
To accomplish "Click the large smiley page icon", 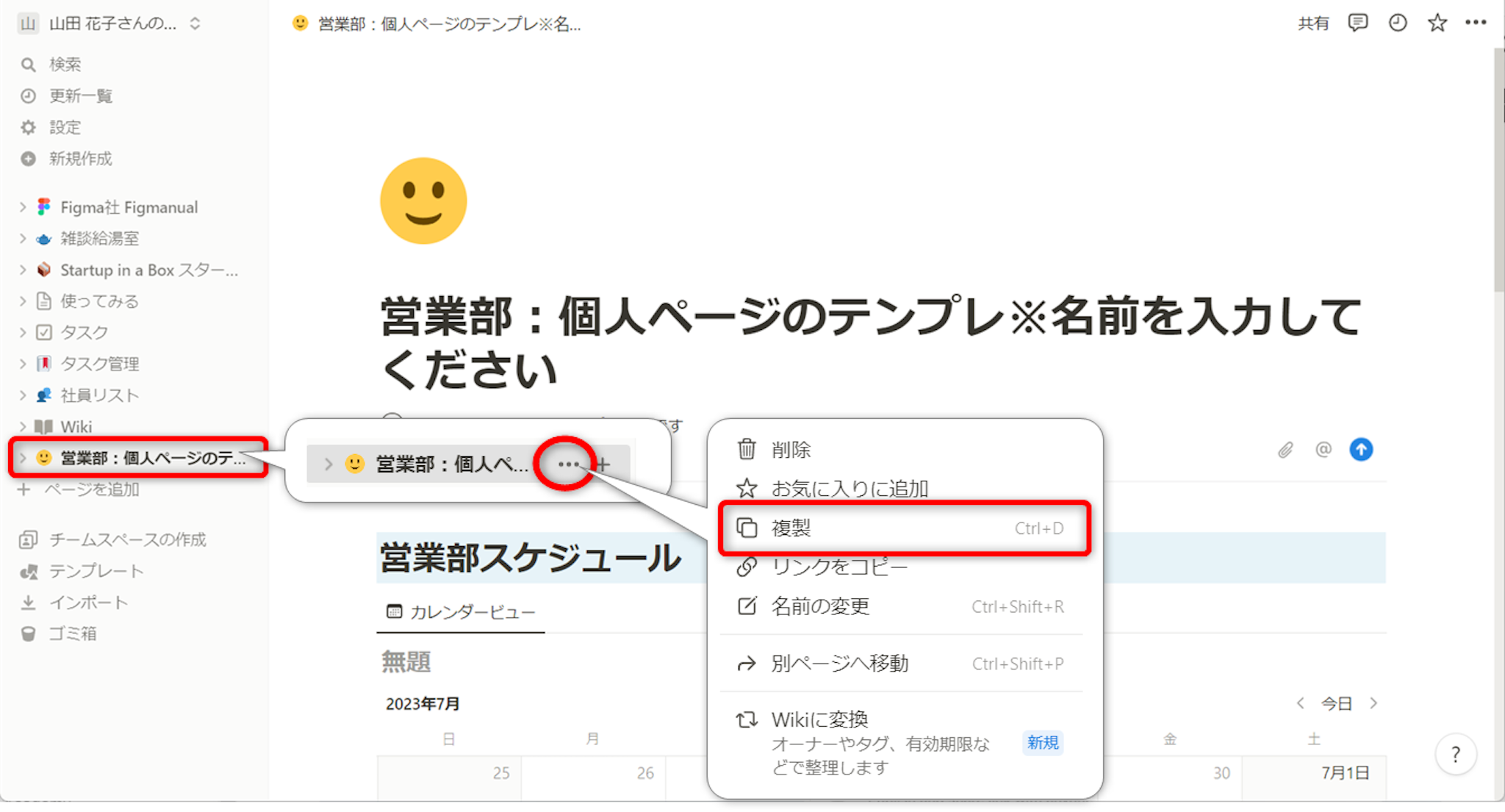I will pos(423,201).
